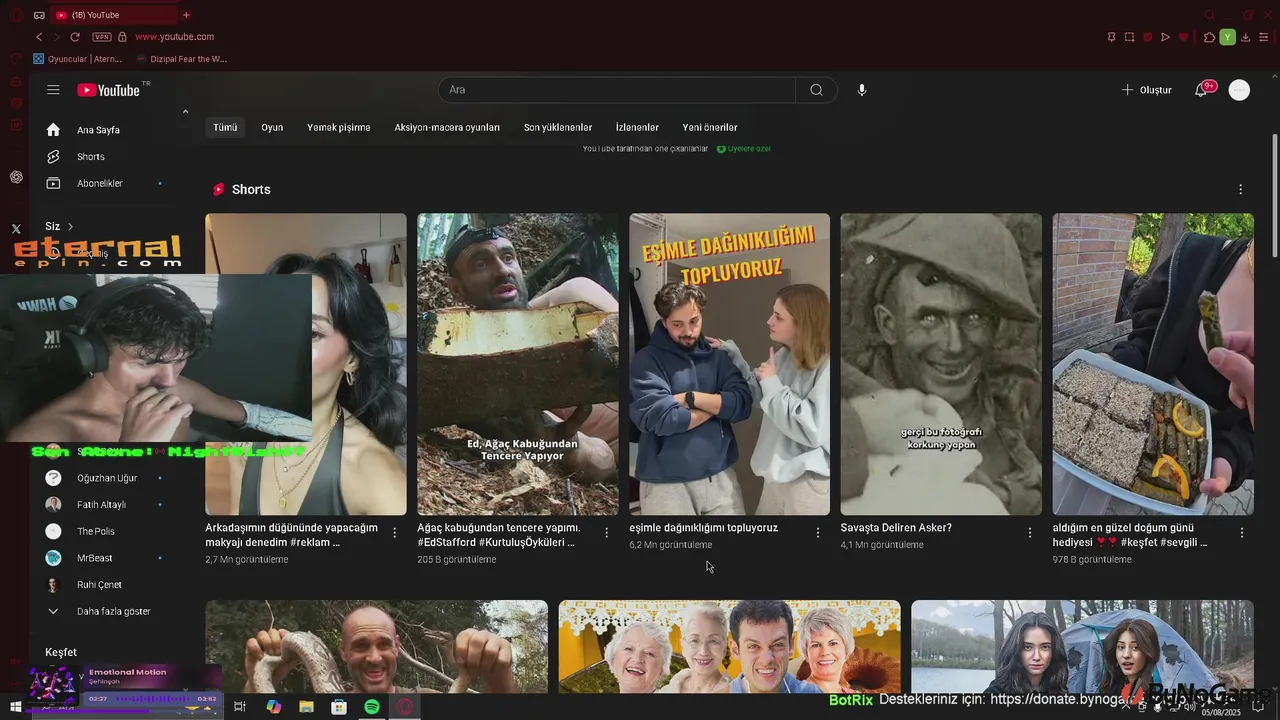
Task: Click the Oluştur create button
Action: pyautogui.click(x=1146, y=90)
